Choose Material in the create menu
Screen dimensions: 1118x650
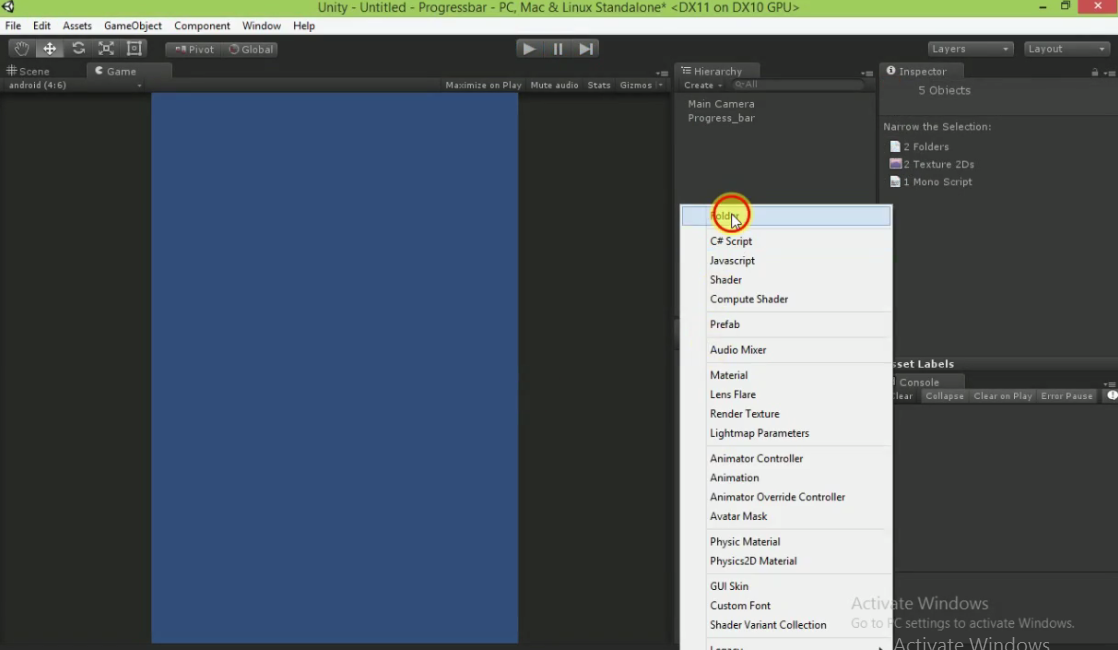(786, 376)
